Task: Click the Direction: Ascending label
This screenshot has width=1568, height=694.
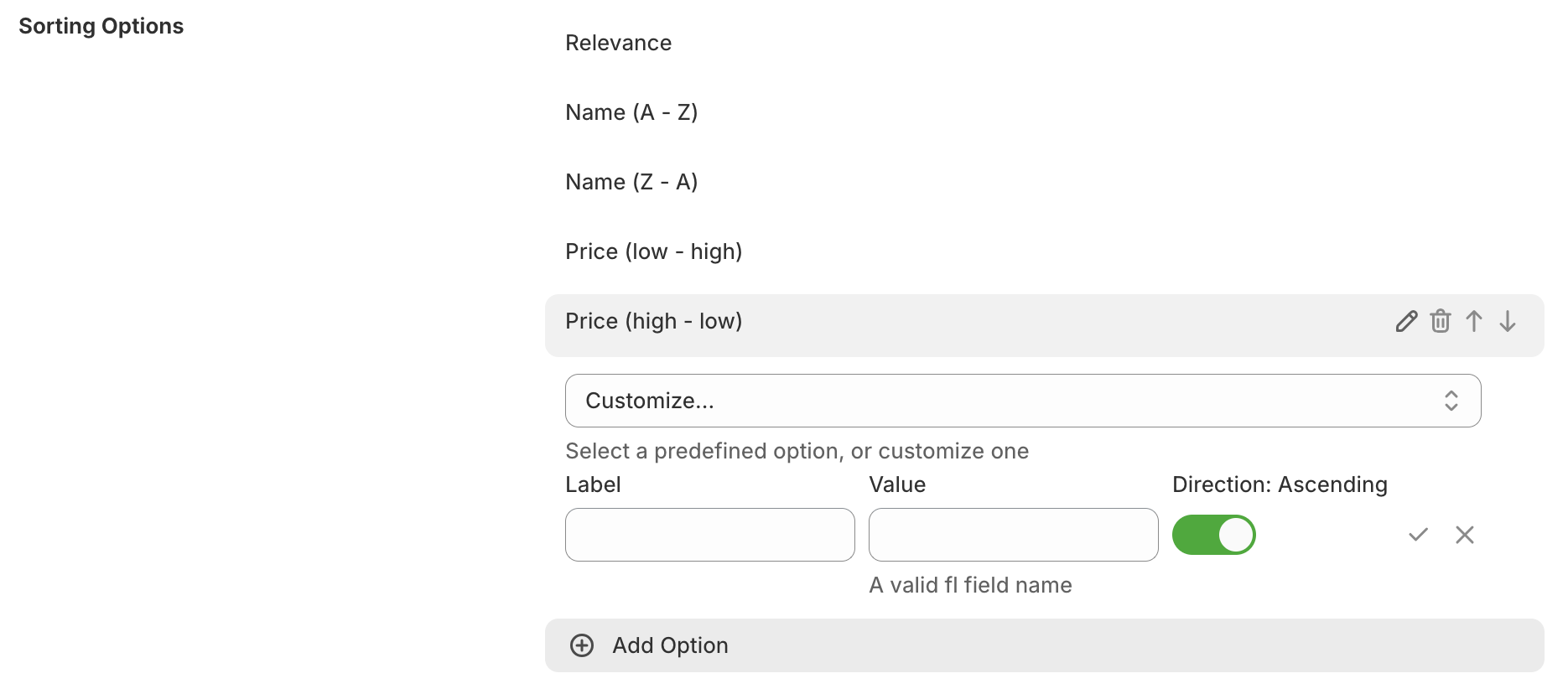Action: point(1279,484)
